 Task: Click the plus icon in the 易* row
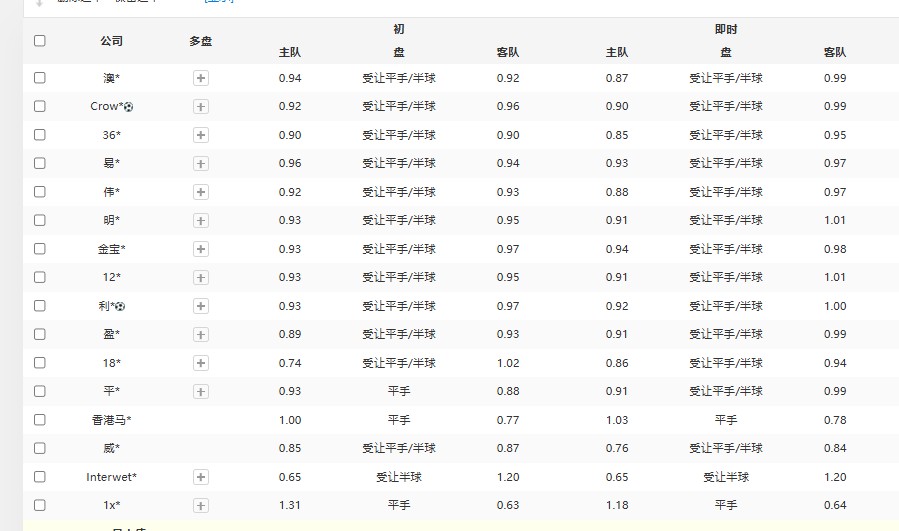pyautogui.click(x=200, y=163)
